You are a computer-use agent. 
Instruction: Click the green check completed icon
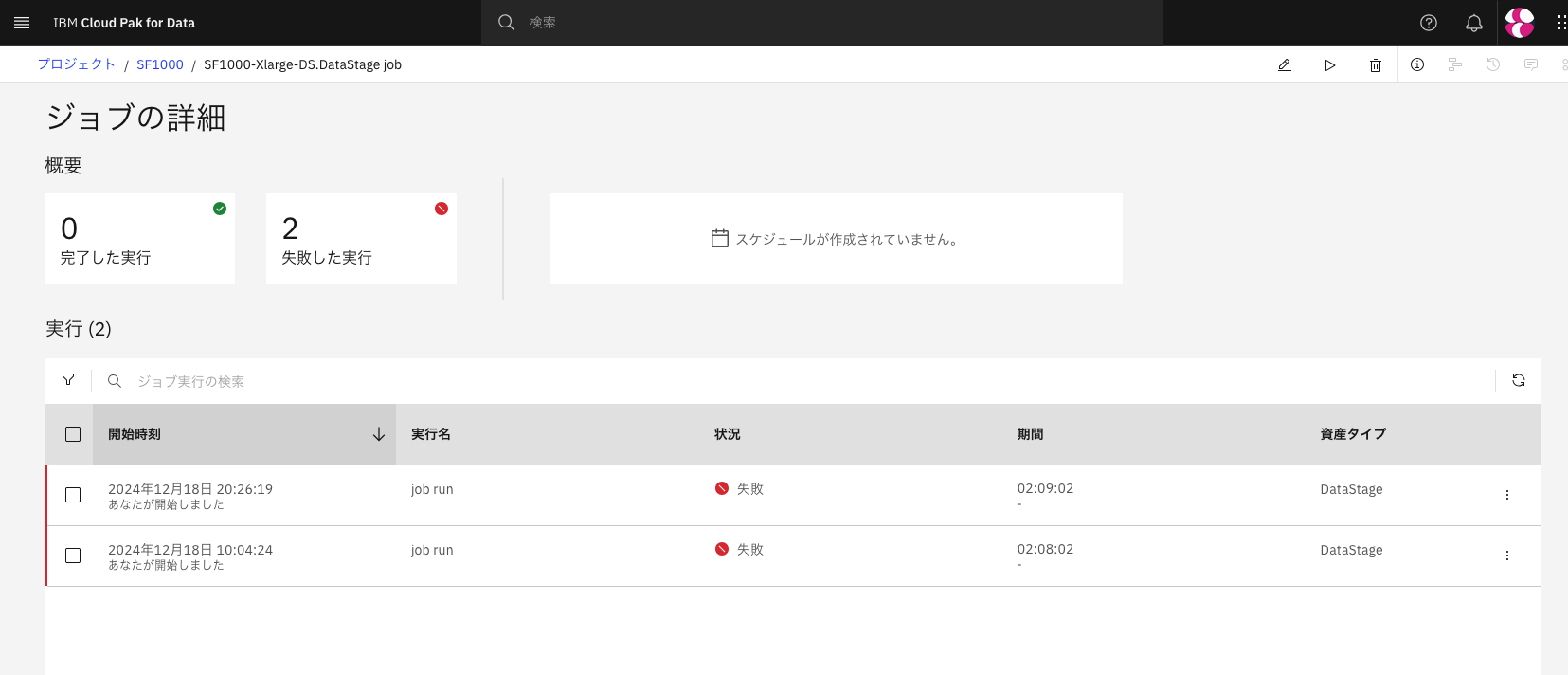click(x=220, y=209)
